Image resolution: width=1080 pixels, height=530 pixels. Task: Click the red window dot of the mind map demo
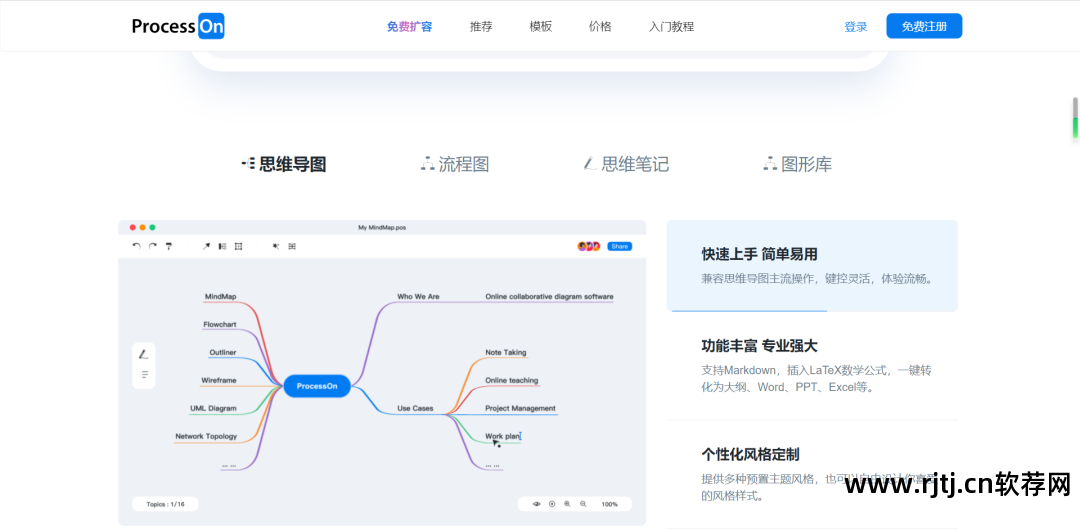coord(133,227)
